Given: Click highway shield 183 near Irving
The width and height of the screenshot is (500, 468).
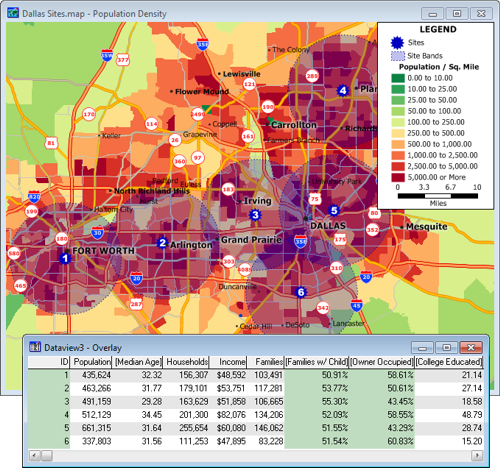Looking at the screenshot, I should [228, 189].
